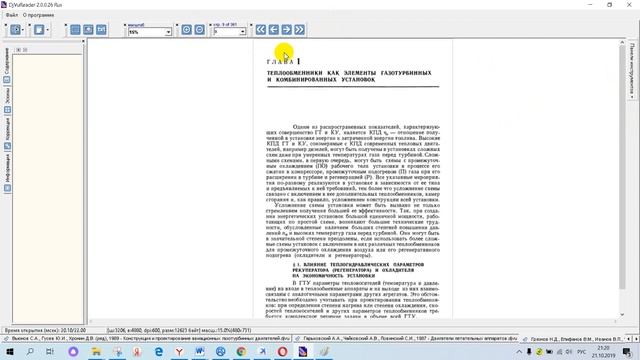Open the page number combo box
The width and height of the screenshot is (640, 360).
pyautogui.click(x=229, y=32)
